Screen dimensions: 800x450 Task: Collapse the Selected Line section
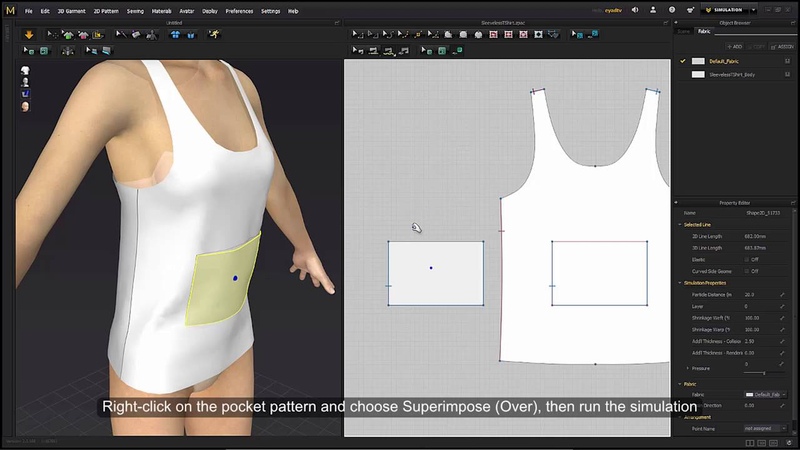click(680, 224)
